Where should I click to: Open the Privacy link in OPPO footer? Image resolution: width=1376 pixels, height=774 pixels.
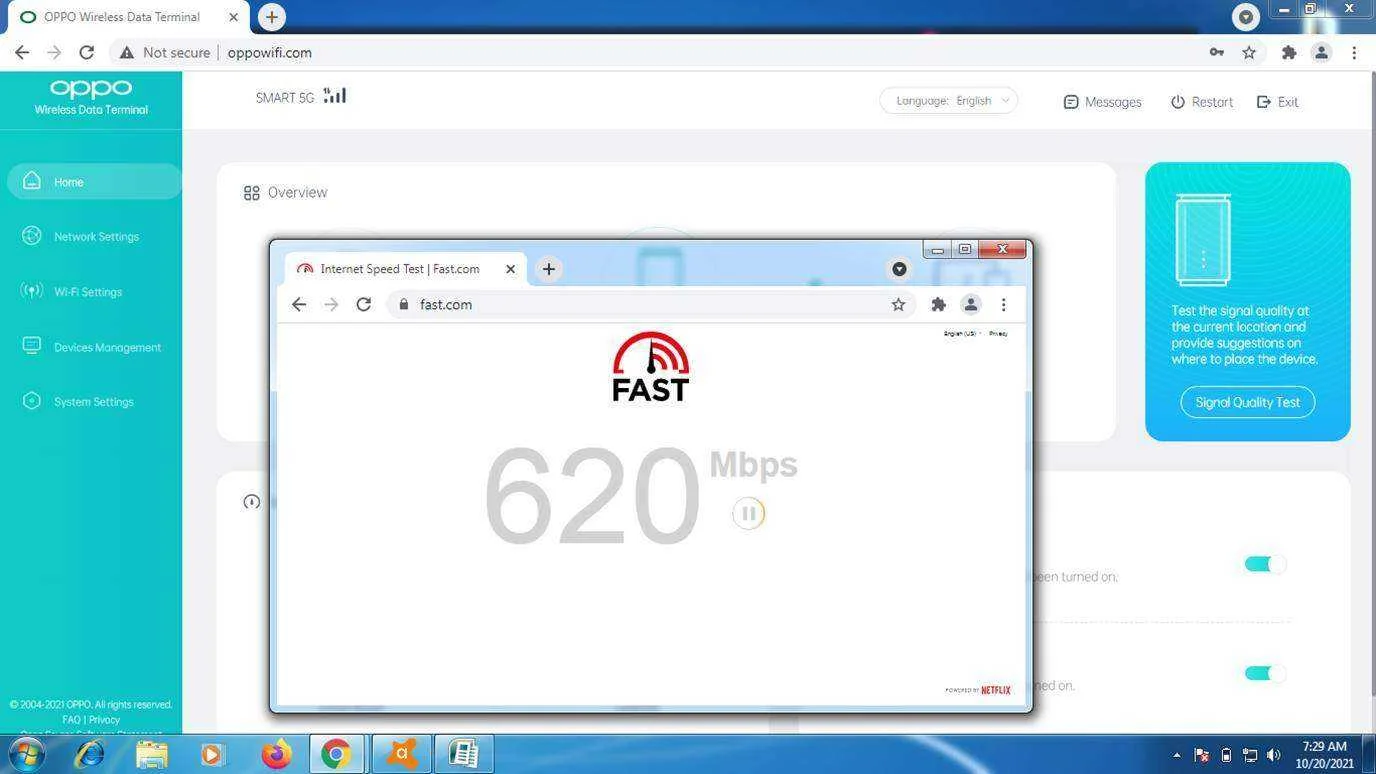(x=104, y=719)
